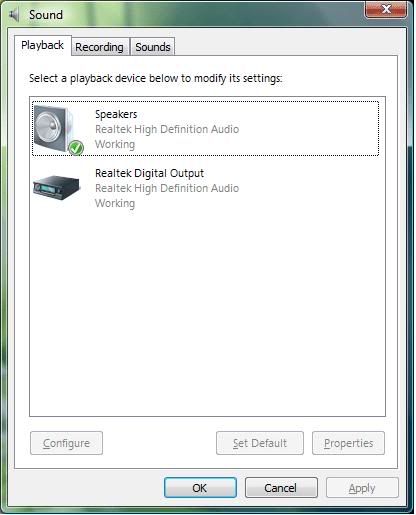Click the Apply button

(362, 488)
